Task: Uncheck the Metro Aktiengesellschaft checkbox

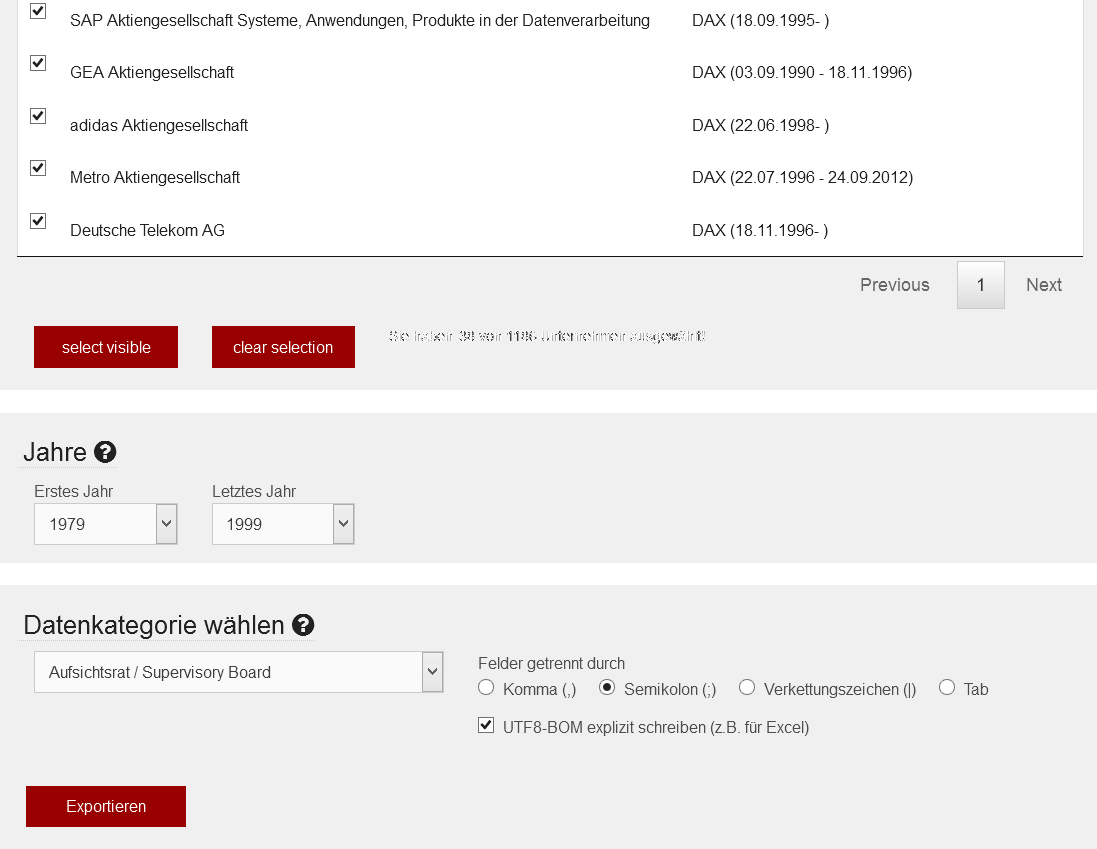Action: (x=38, y=168)
